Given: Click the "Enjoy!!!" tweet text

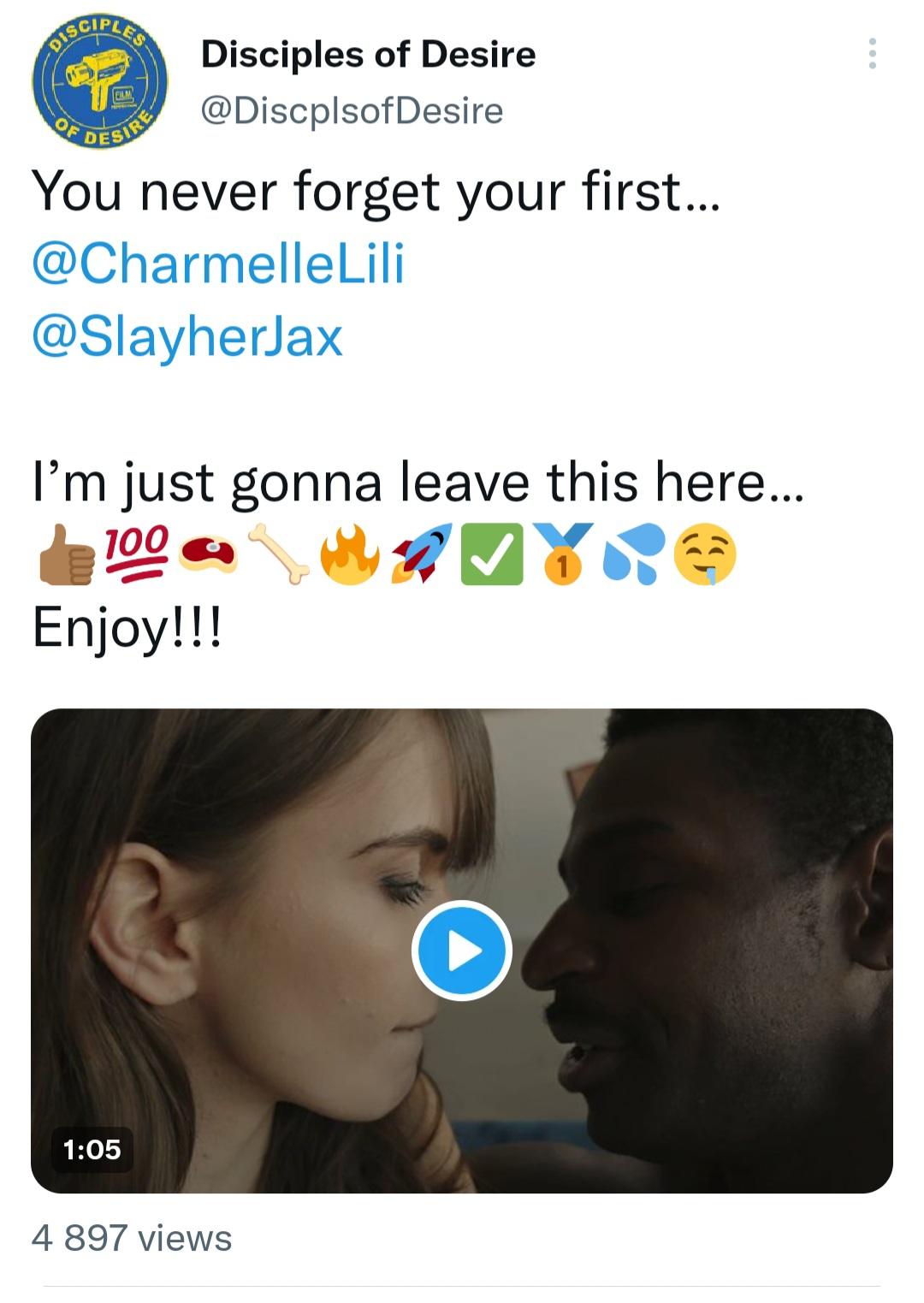Looking at the screenshot, I should 127,627.
